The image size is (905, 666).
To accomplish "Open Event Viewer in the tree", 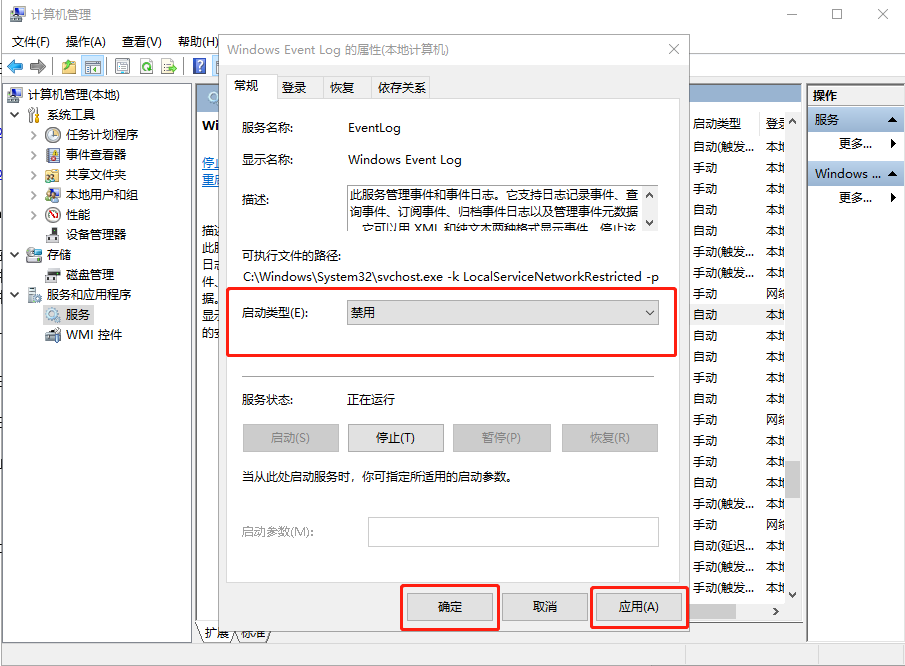I will click(95, 155).
